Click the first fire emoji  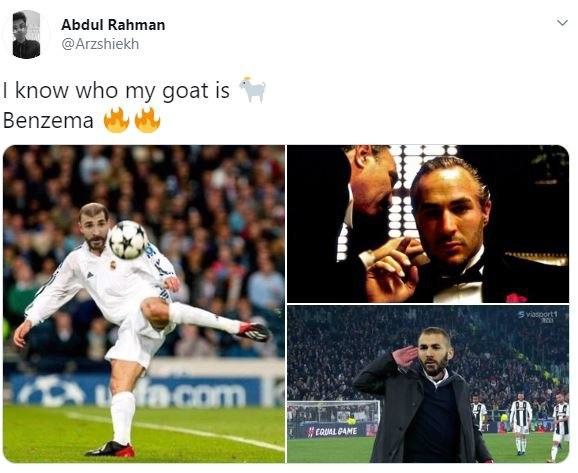click(x=116, y=120)
